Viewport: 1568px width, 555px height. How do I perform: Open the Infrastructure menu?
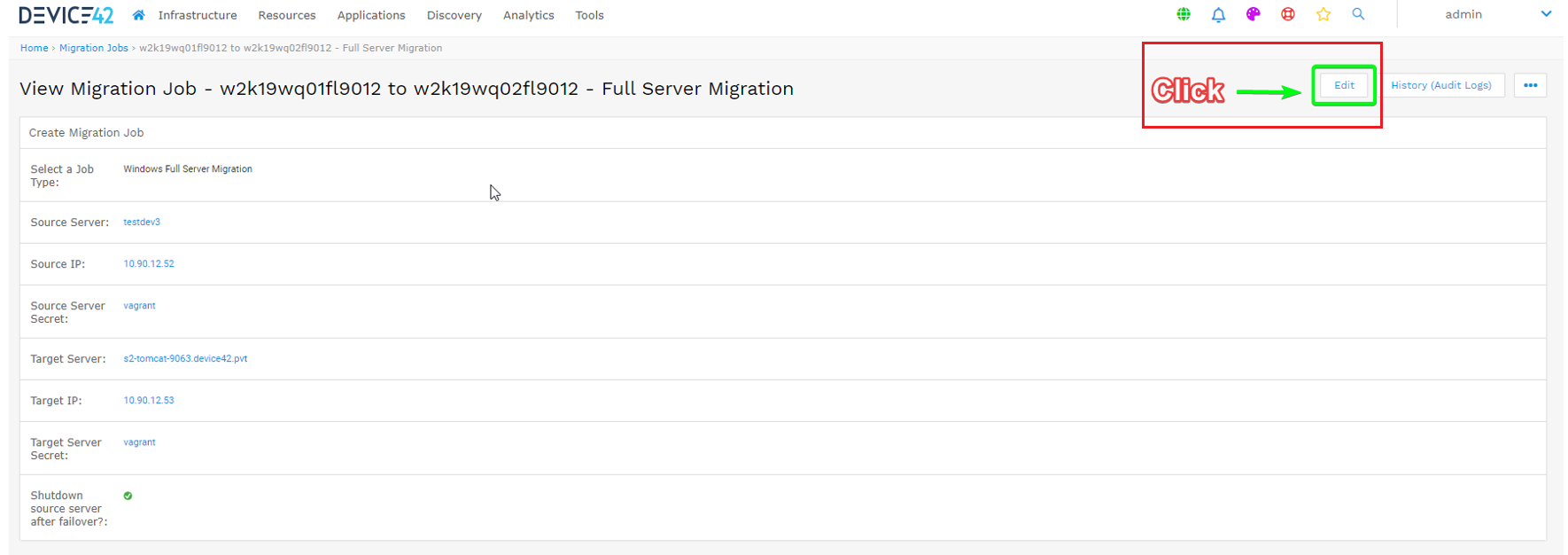click(198, 15)
